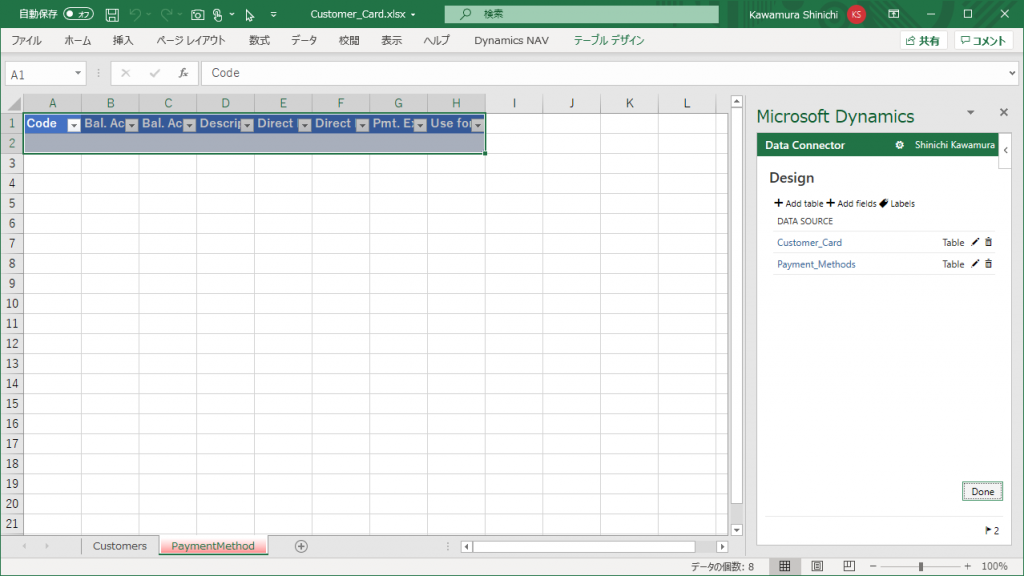Screen dimensions: 1024x576
Task: Open the task pane options dropdown arrow
Action: [x=970, y=112]
